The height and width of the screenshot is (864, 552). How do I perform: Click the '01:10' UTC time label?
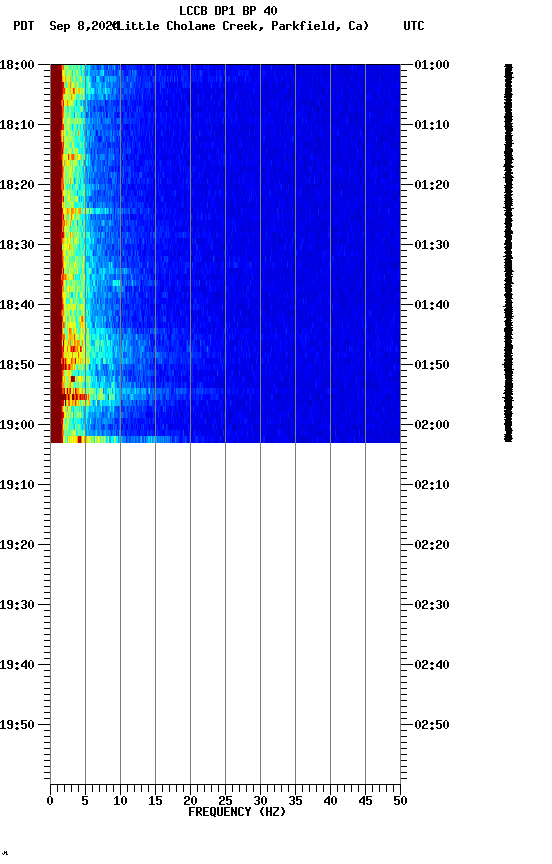click(432, 125)
